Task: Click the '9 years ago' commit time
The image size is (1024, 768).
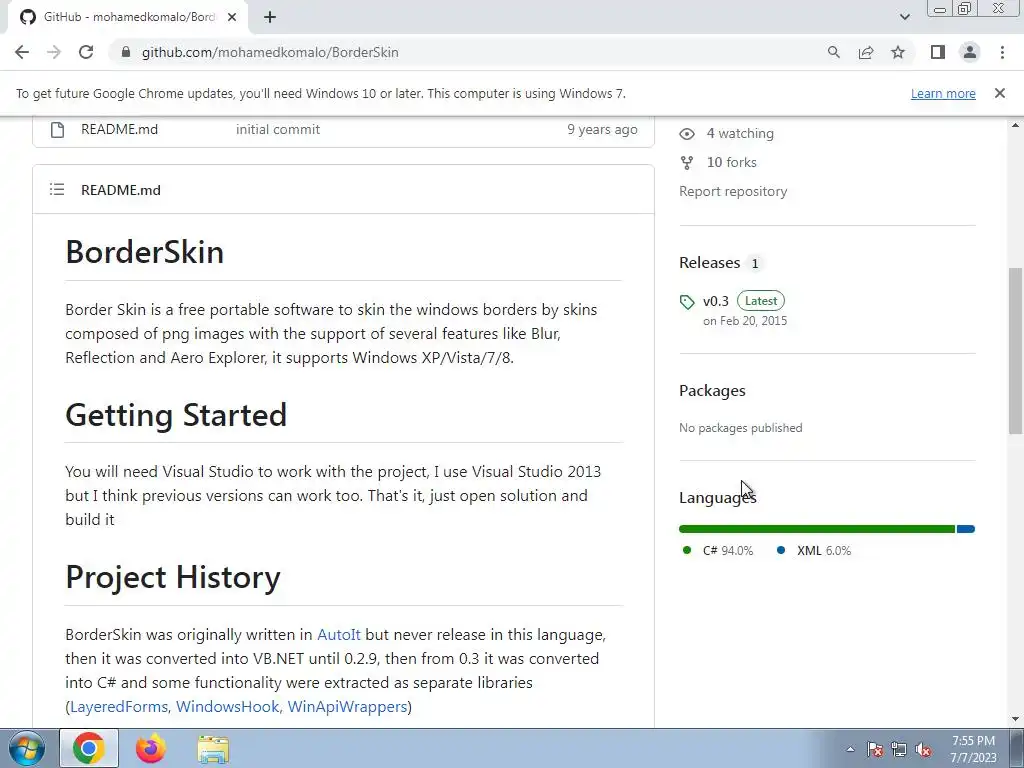Action: [602, 129]
